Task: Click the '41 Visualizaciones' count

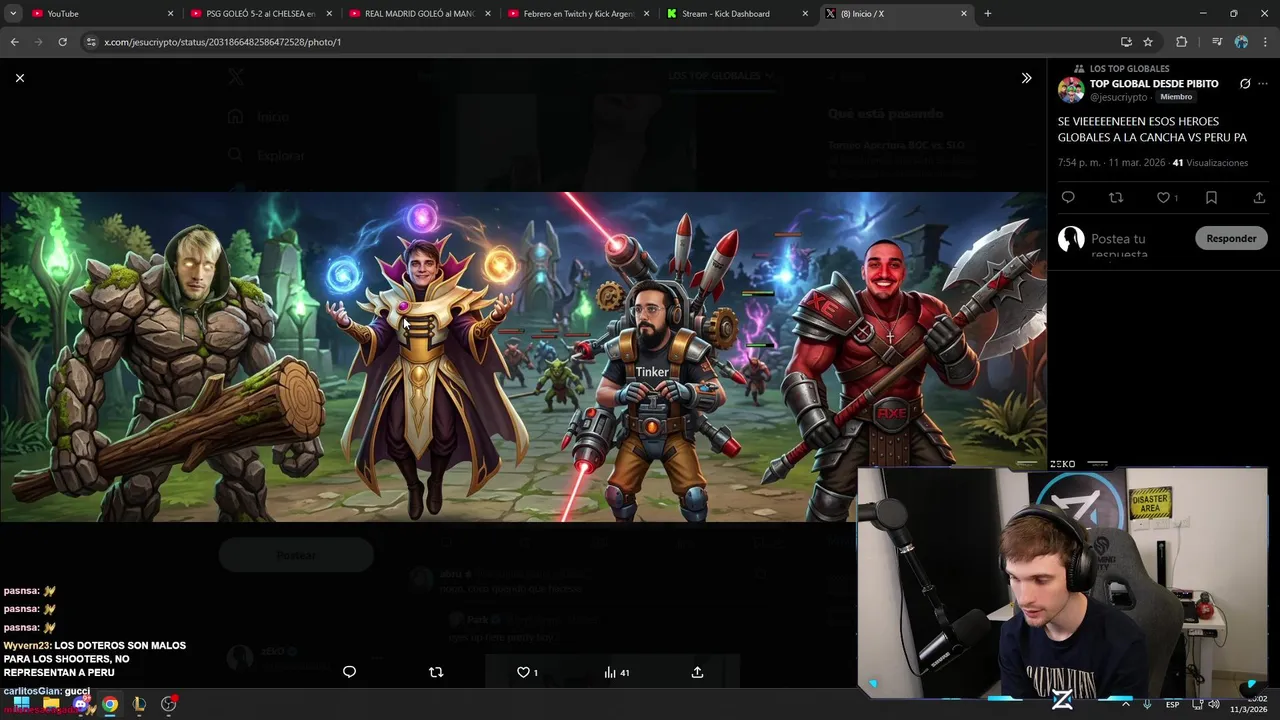Action: pos(1210,163)
